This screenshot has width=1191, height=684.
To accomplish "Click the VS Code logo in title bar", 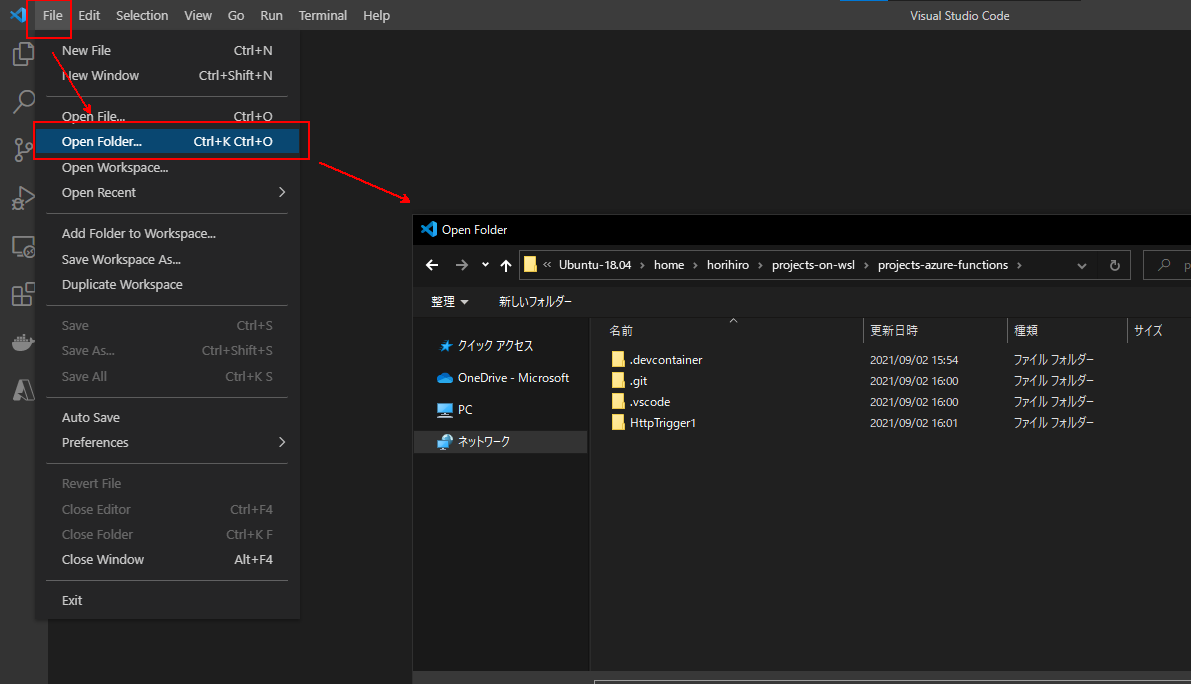I will tap(17, 15).
